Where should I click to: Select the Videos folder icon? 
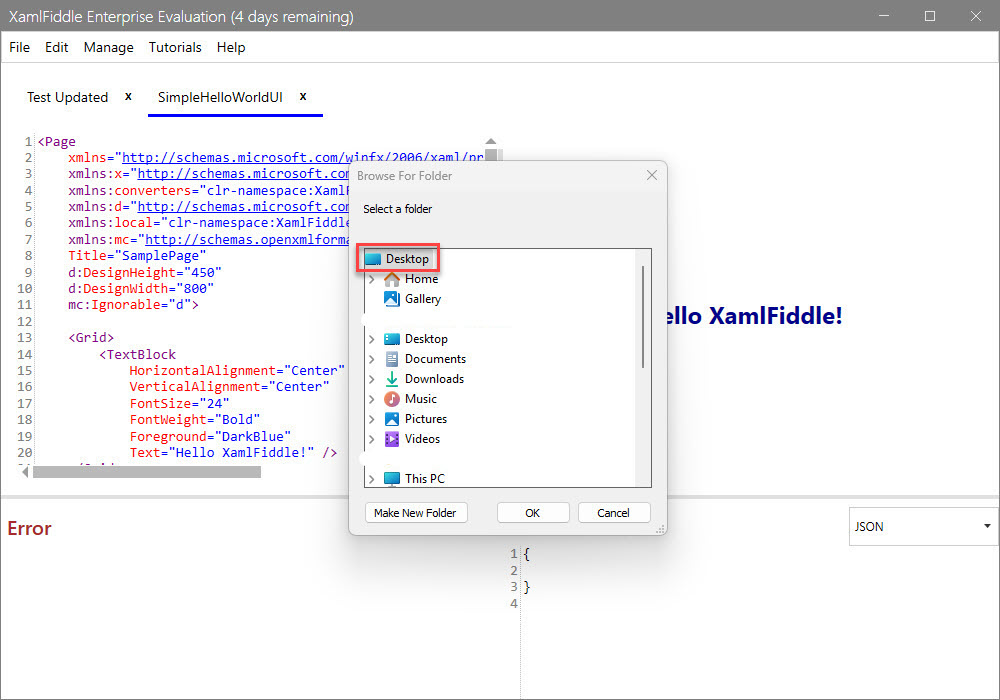pos(392,439)
